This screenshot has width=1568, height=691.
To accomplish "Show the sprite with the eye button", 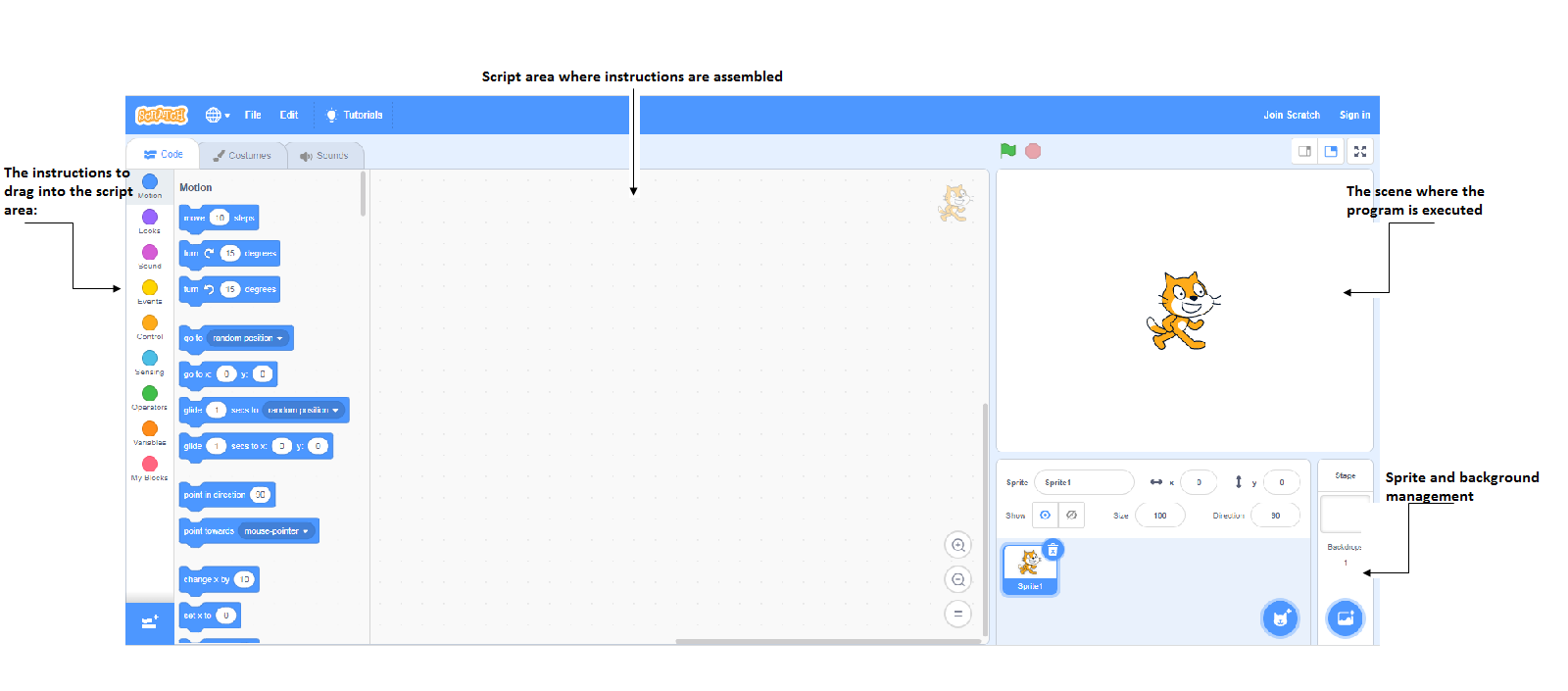I will (1046, 515).
